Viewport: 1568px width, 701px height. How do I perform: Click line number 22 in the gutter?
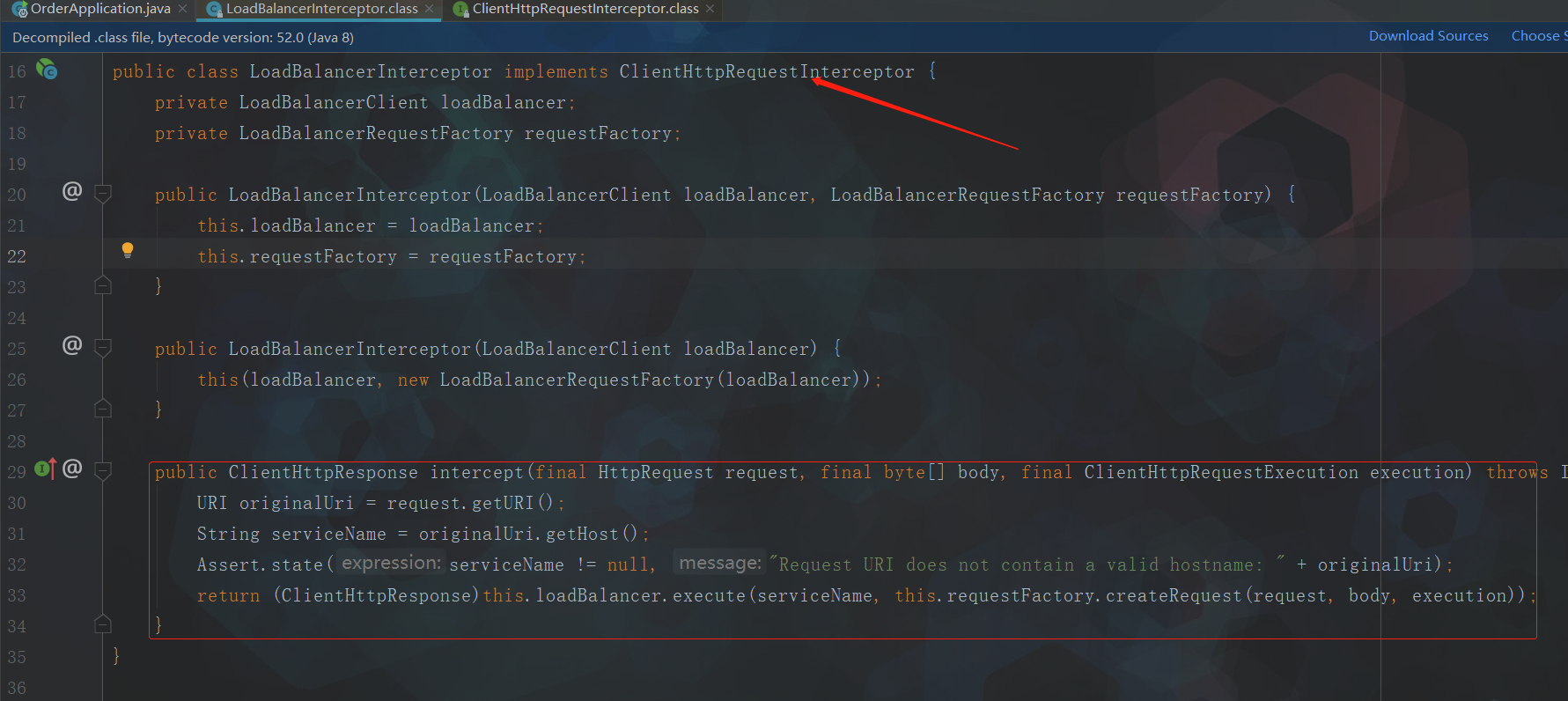[x=17, y=256]
